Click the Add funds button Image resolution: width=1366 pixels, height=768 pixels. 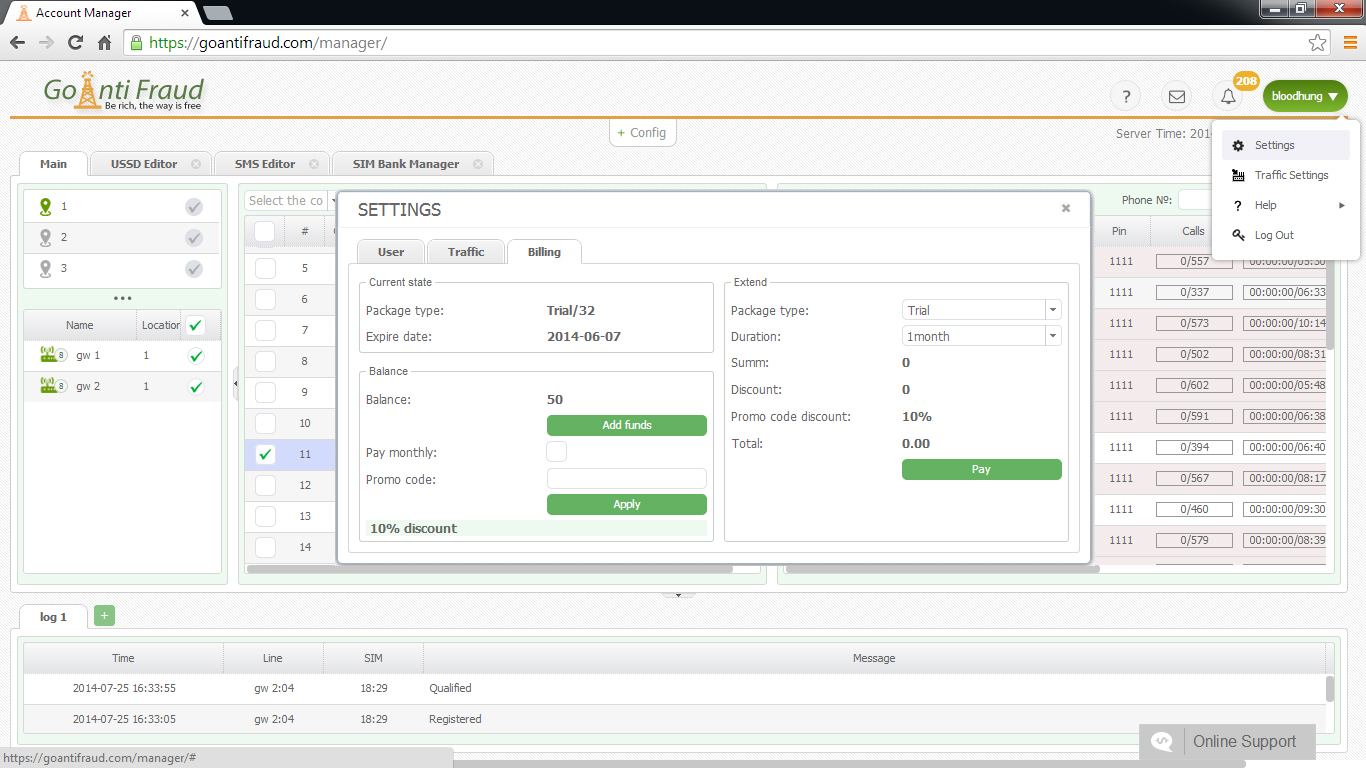tap(626, 425)
